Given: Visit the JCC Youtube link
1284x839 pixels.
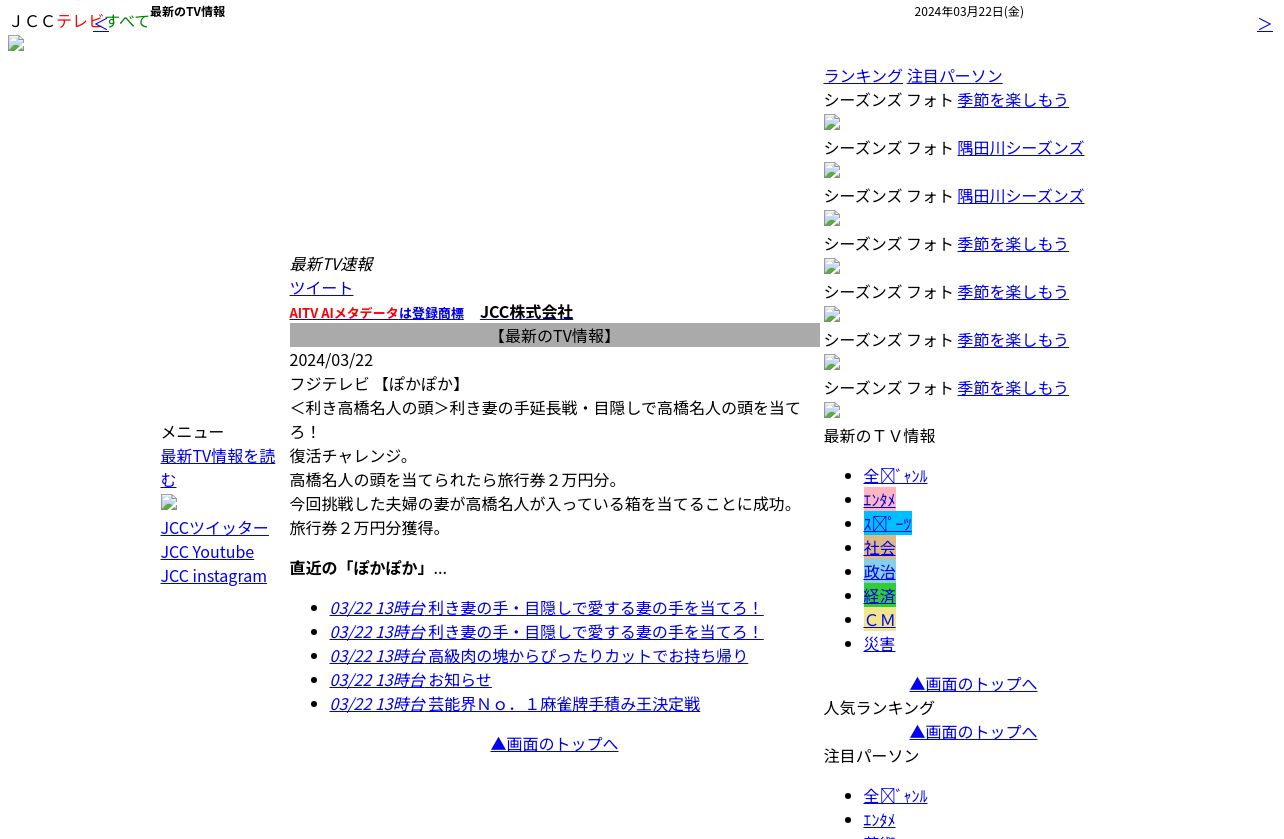Looking at the screenshot, I should (x=207, y=552).
